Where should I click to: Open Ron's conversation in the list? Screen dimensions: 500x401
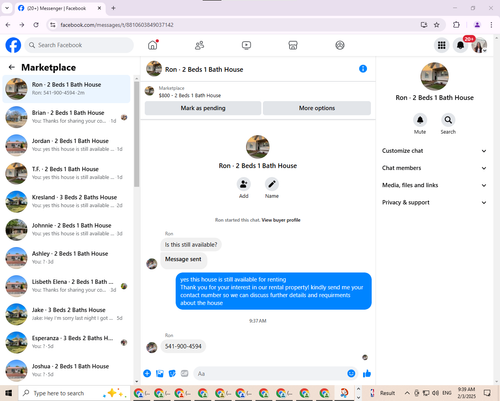tap(66, 89)
